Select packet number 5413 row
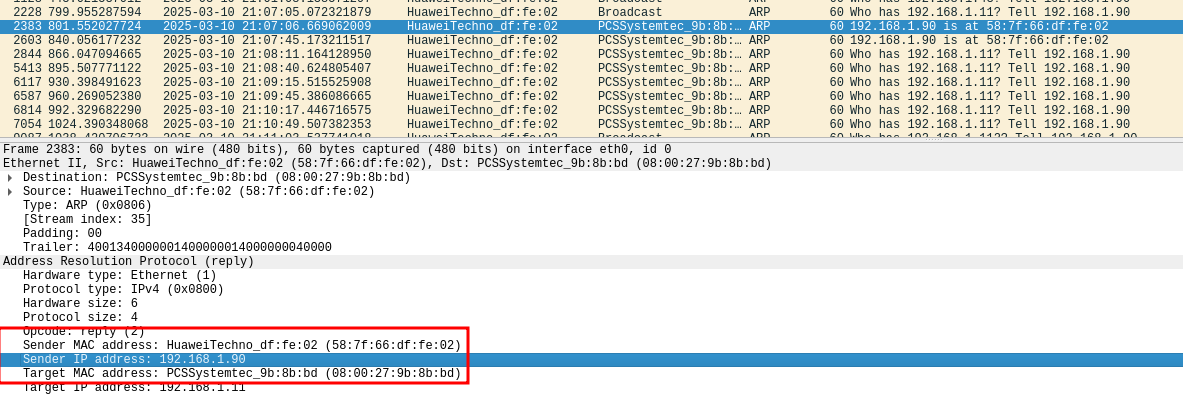This screenshot has width=1183, height=414. point(400,69)
